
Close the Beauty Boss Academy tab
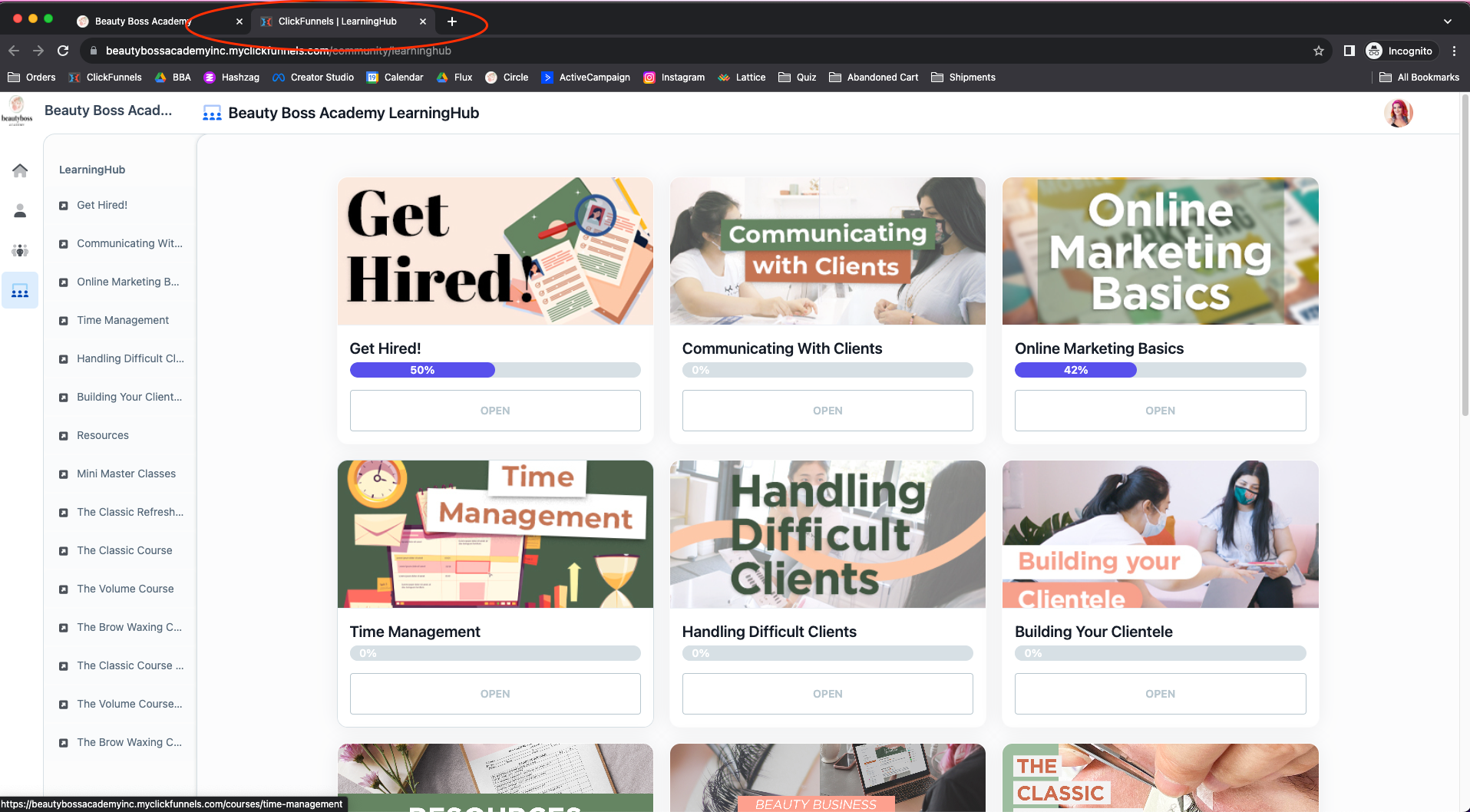click(x=239, y=21)
